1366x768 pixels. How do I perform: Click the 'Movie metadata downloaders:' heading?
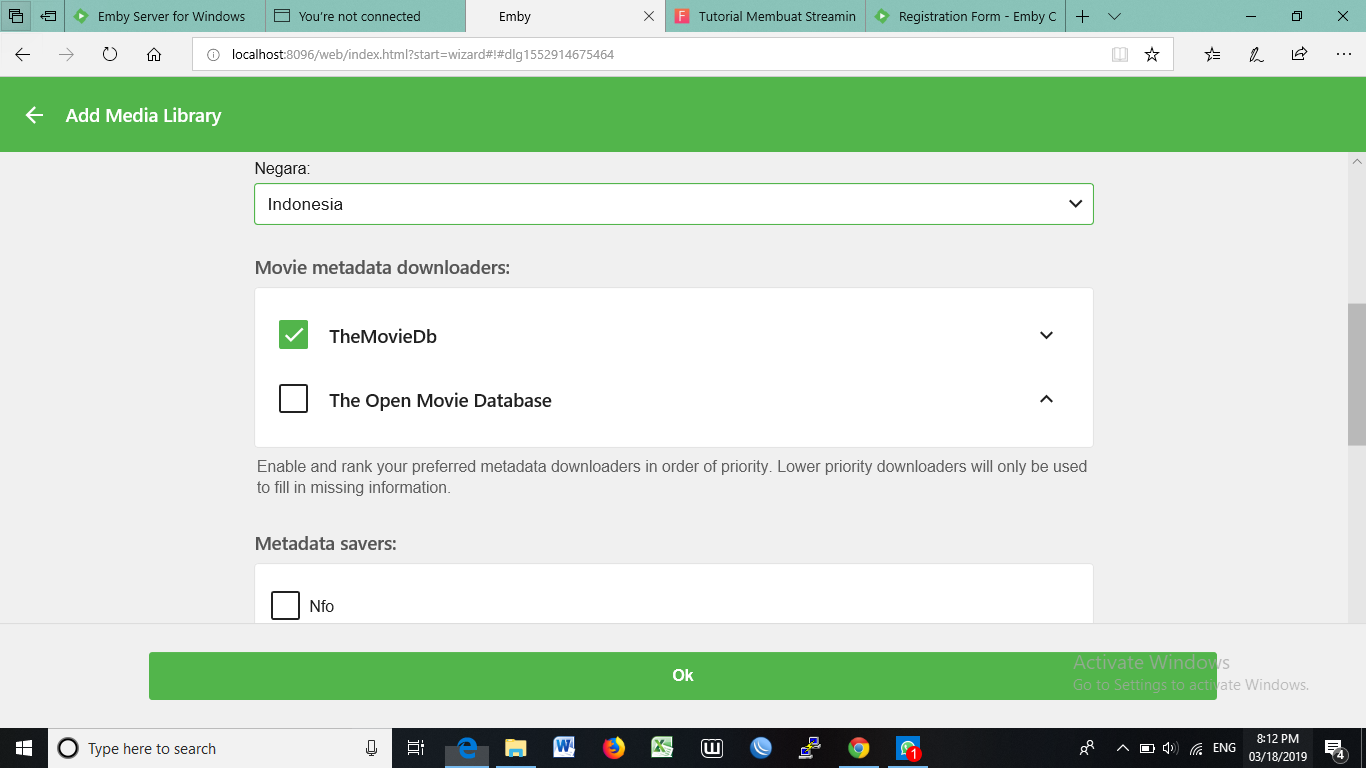pyautogui.click(x=382, y=268)
